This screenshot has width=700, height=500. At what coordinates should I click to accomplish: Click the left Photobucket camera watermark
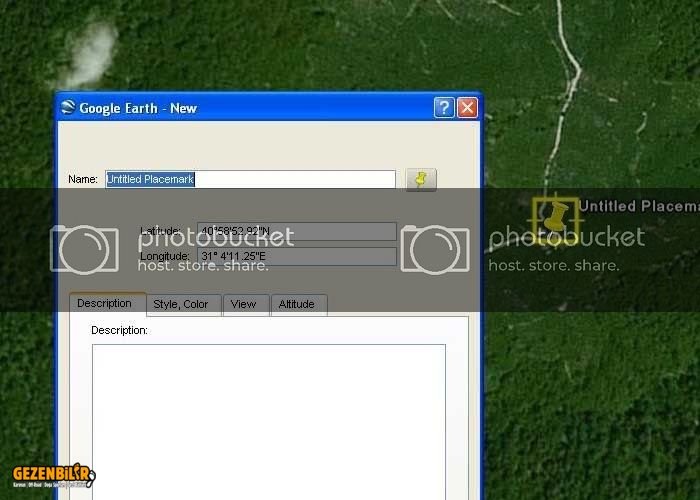(x=84, y=249)
